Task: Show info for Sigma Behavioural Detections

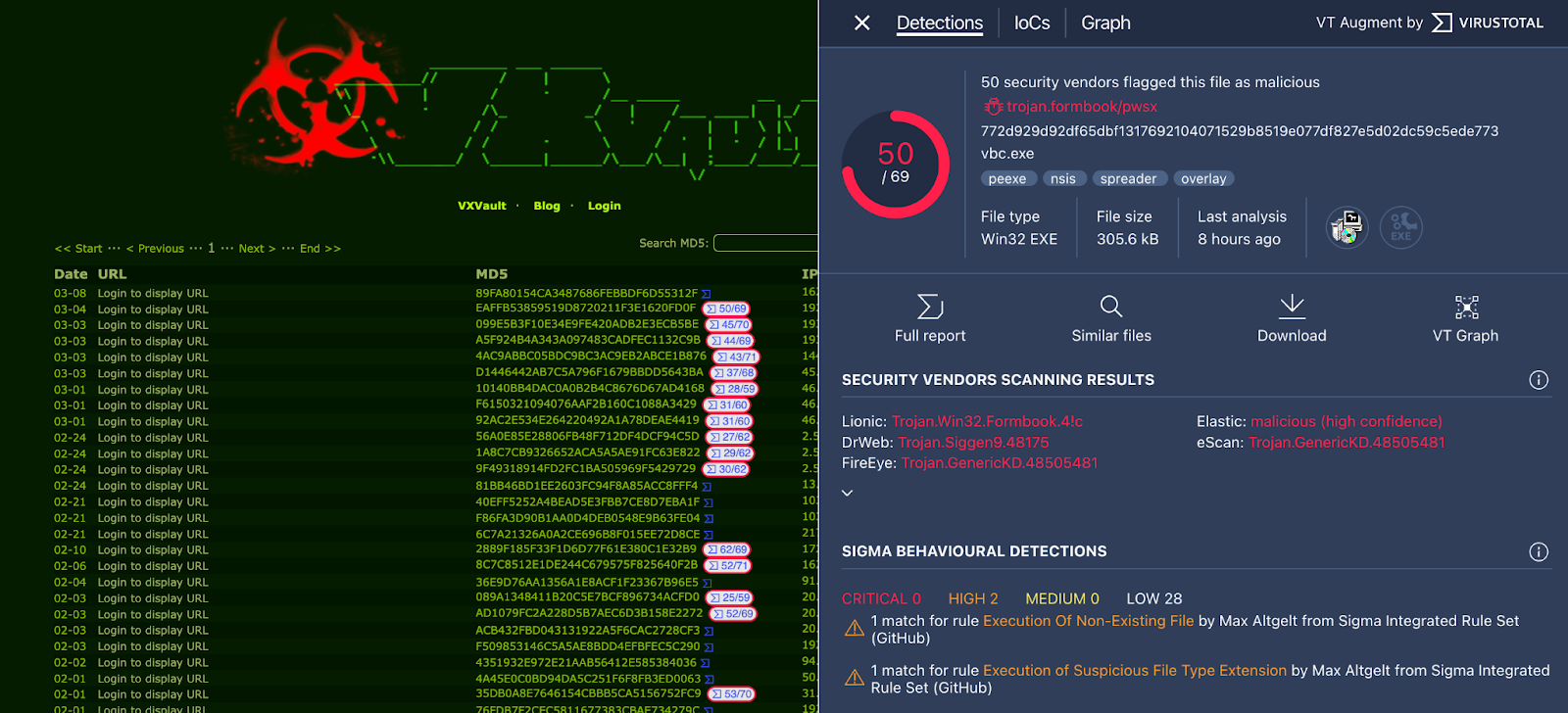Action: pos(1539,552)
